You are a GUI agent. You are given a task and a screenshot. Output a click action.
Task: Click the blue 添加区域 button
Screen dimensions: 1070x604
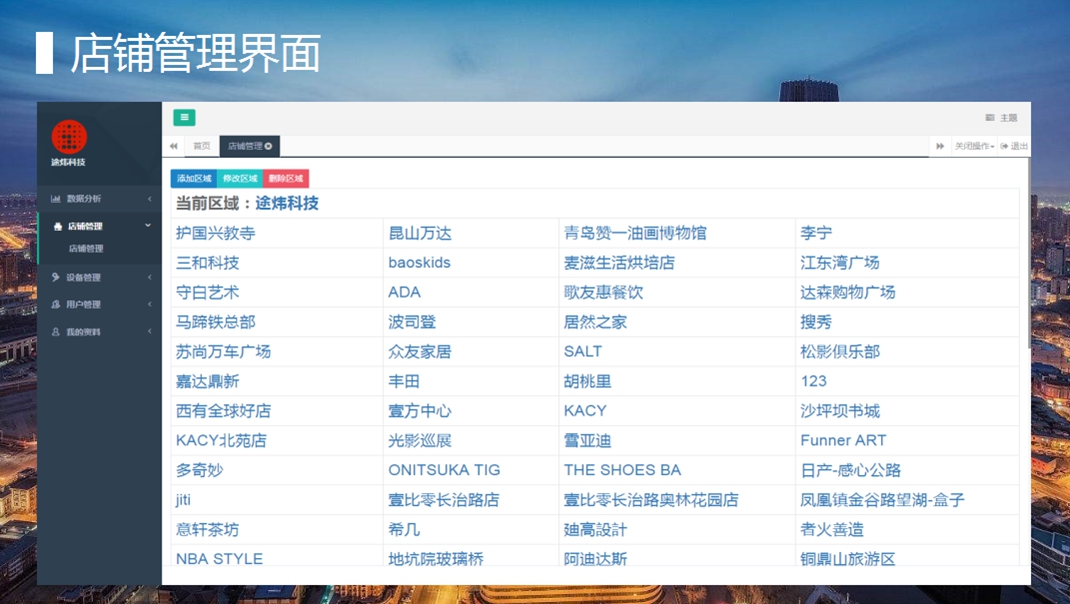194,179
